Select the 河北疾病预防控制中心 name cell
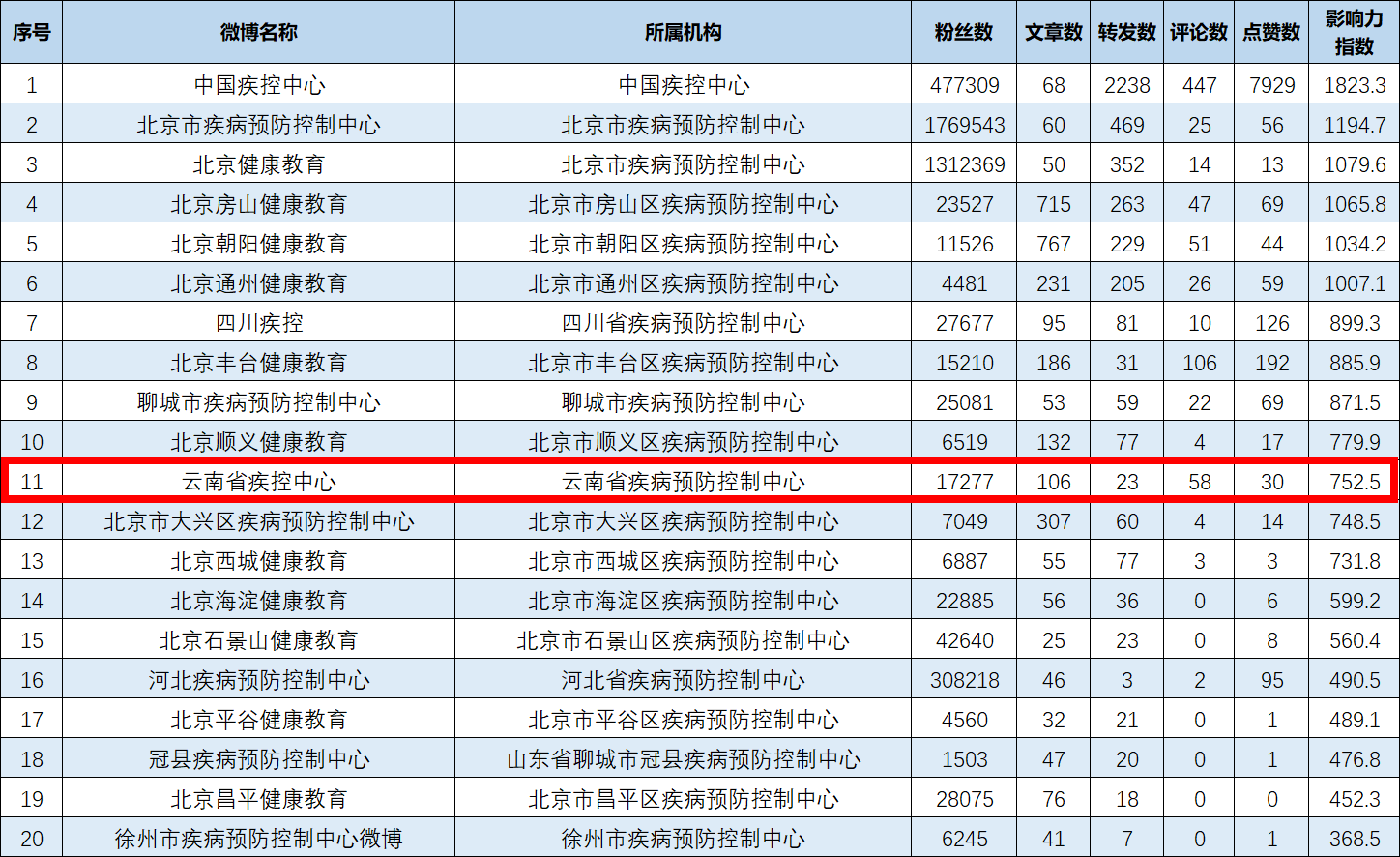 [x=259, y=680]
